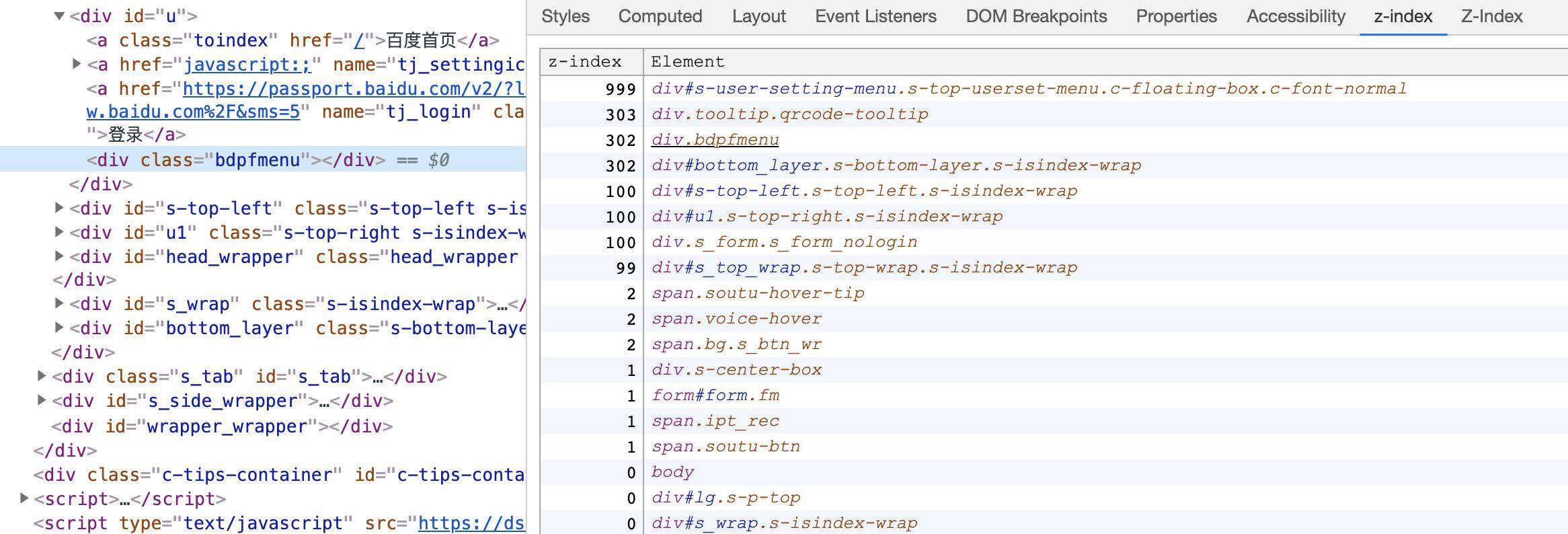1568x534 pixels.
Task: Click div#s-top-left.s-top-left element entry
Action: (864, 190)
